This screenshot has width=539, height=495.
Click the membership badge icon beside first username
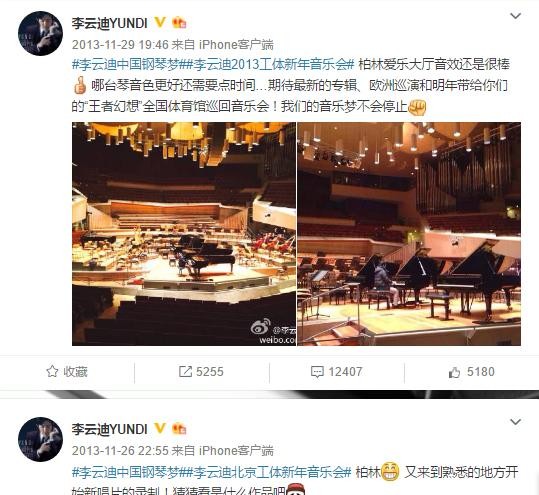pyautogui.click(x=179, y=23)
